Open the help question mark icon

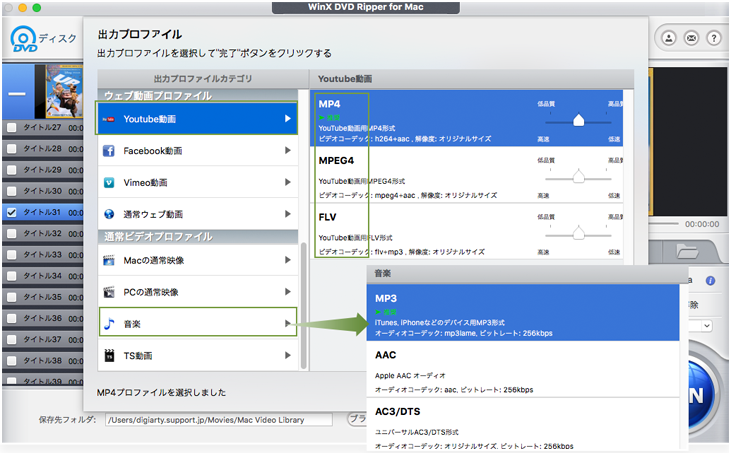tap(714, 38)
